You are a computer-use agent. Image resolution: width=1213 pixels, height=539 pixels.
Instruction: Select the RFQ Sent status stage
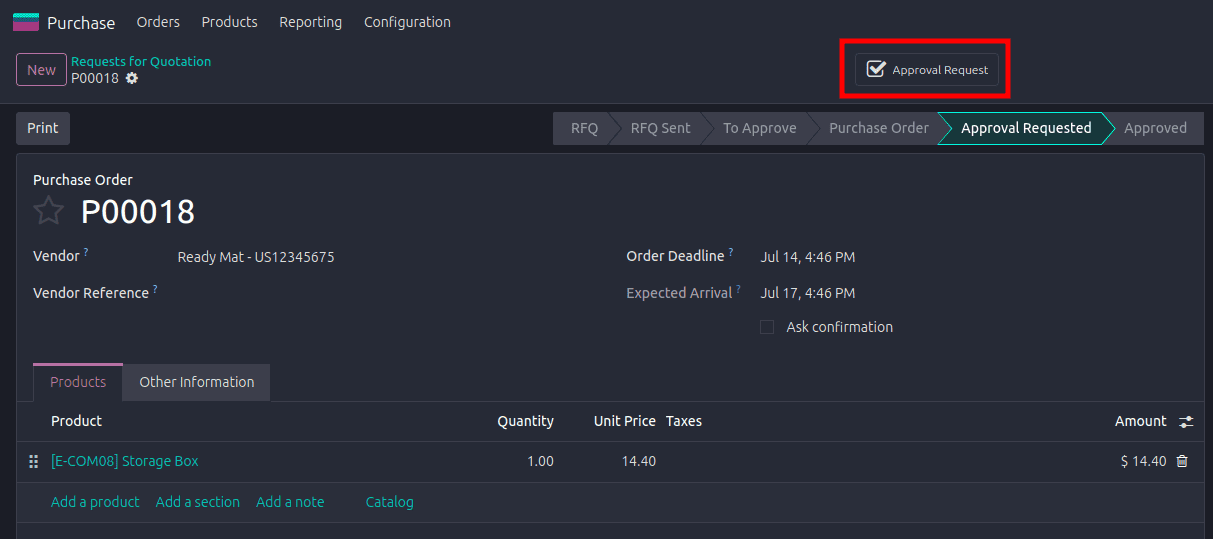click(x=660, y=128)
